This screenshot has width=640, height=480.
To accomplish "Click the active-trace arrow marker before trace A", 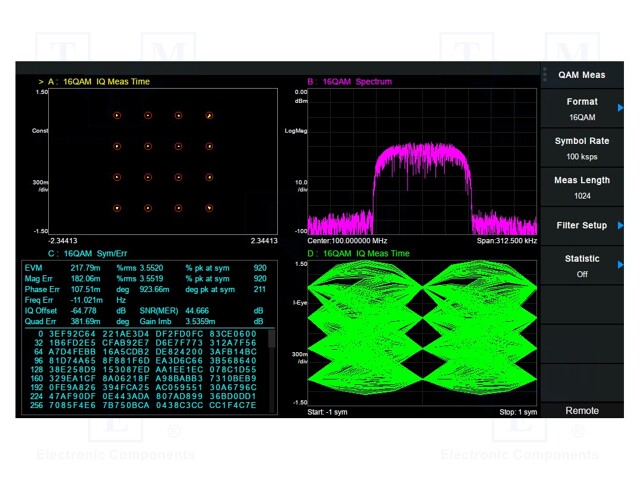I will click(x=41, y=82).
